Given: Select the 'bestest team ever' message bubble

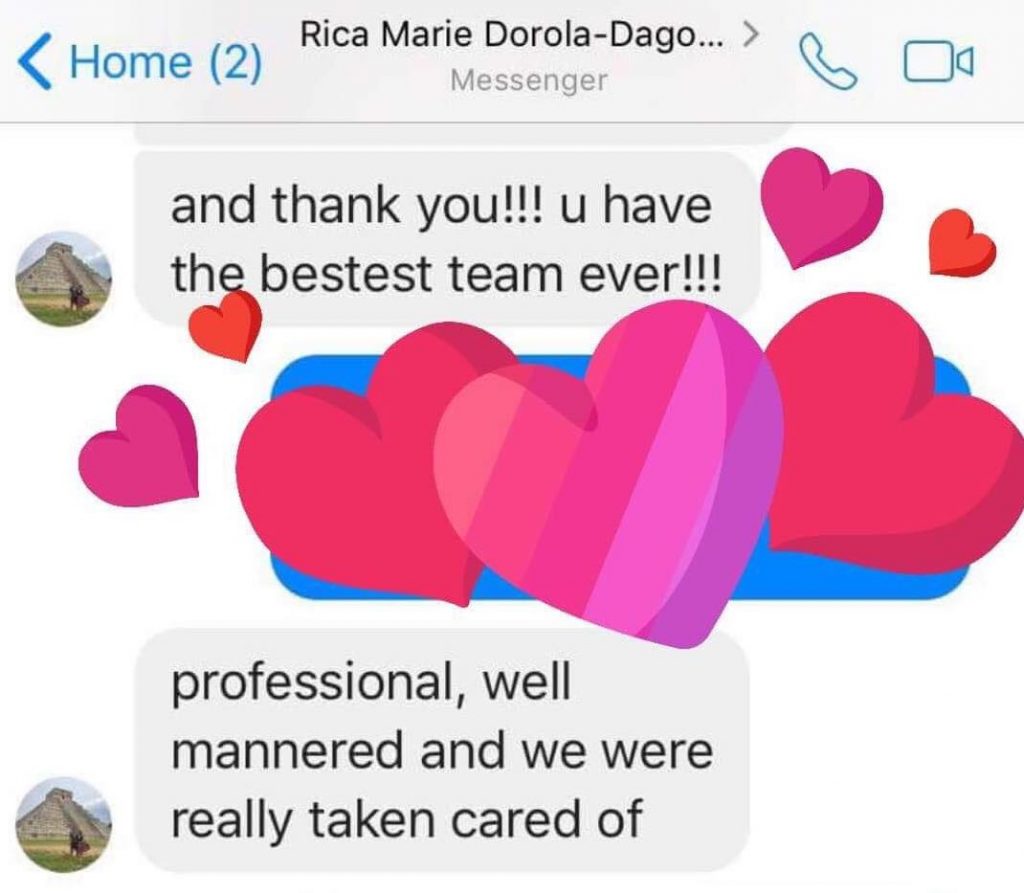Looking at the screenshot, I should (447, 238).
